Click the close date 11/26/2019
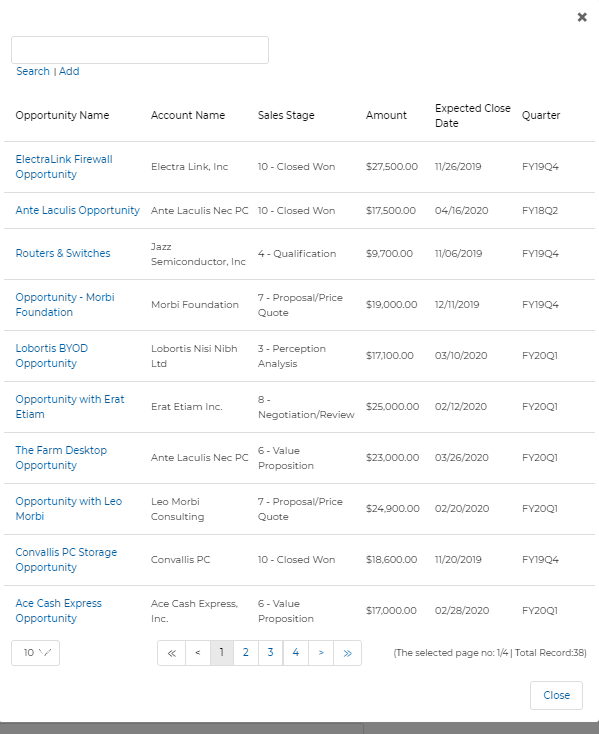The image size is (599, 734). (x=458, y=167)
